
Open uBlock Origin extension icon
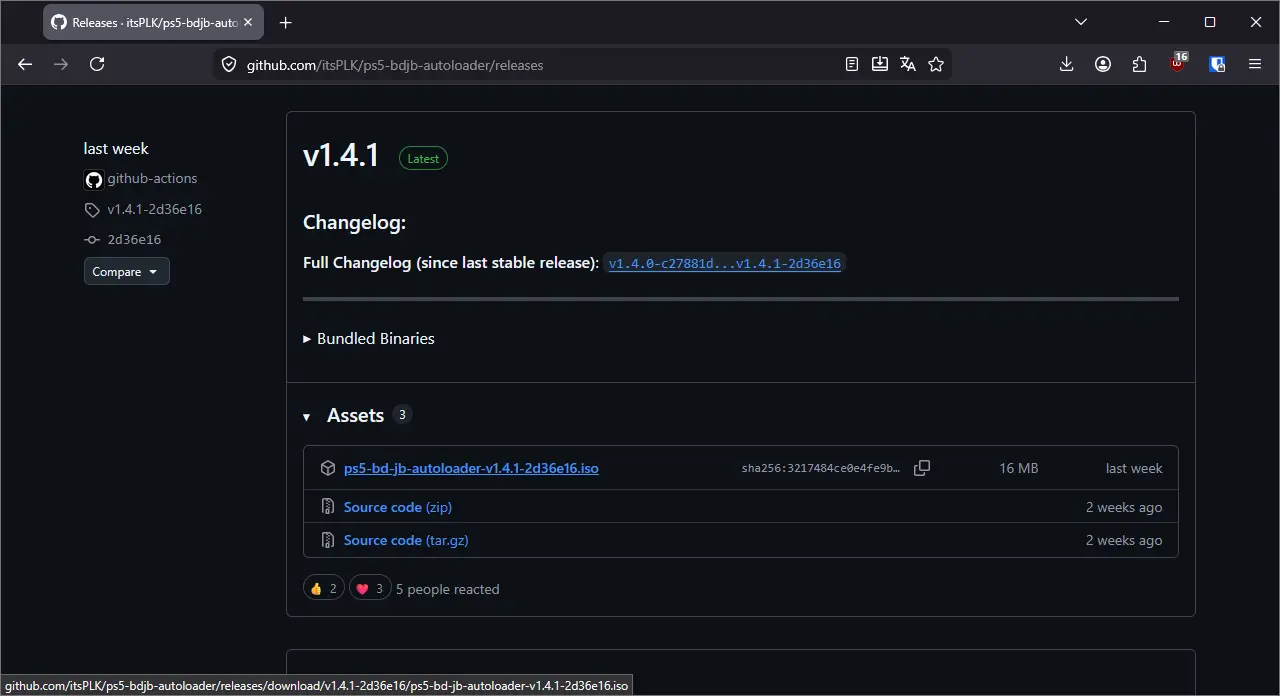coord(1179,63)
